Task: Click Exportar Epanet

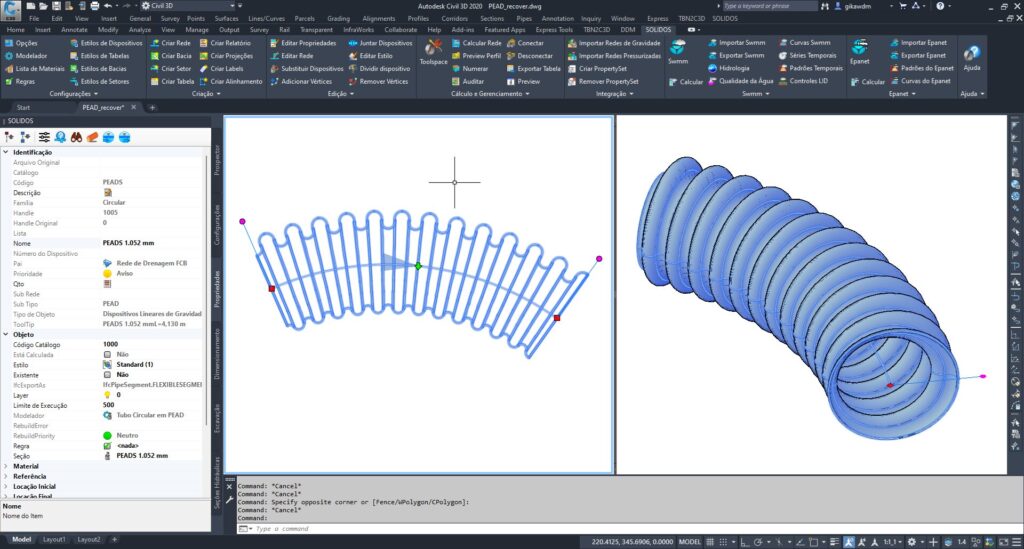Action: click(x=918, y=56)
